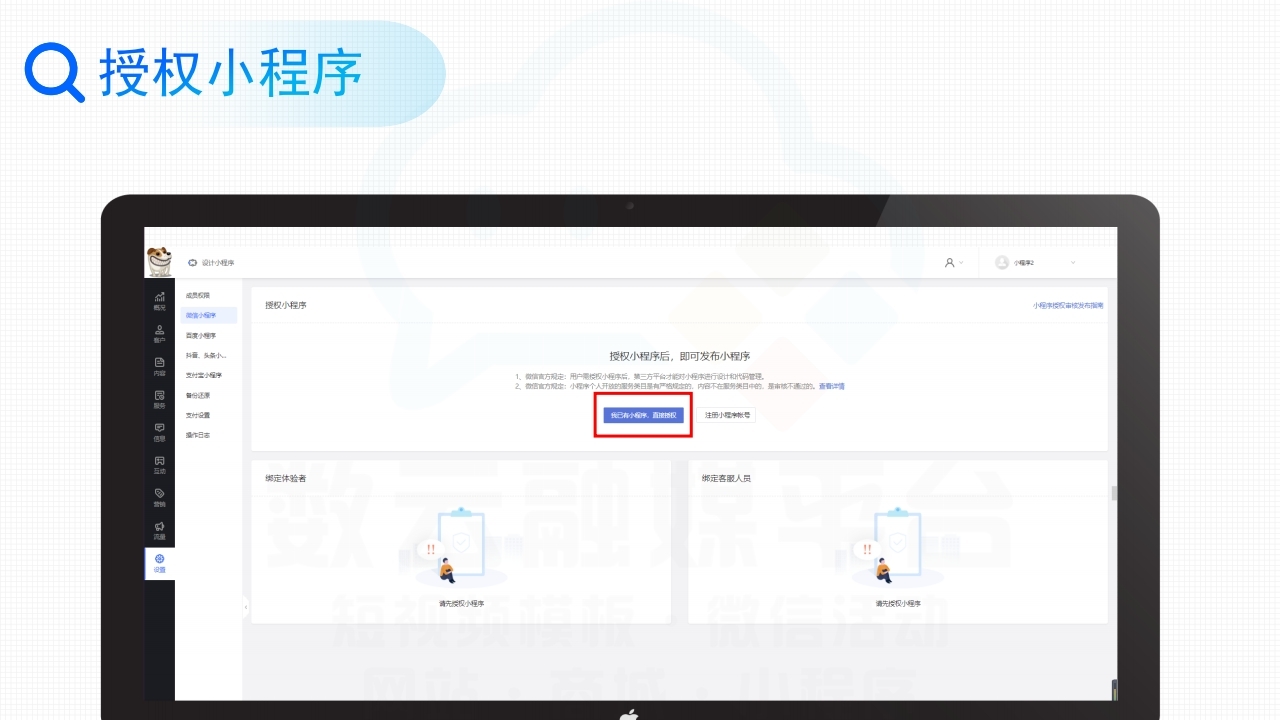The height and width of the screenshot is (720, 1280).
Task: Click the dog mascot logo
Action: click(158, 261)
